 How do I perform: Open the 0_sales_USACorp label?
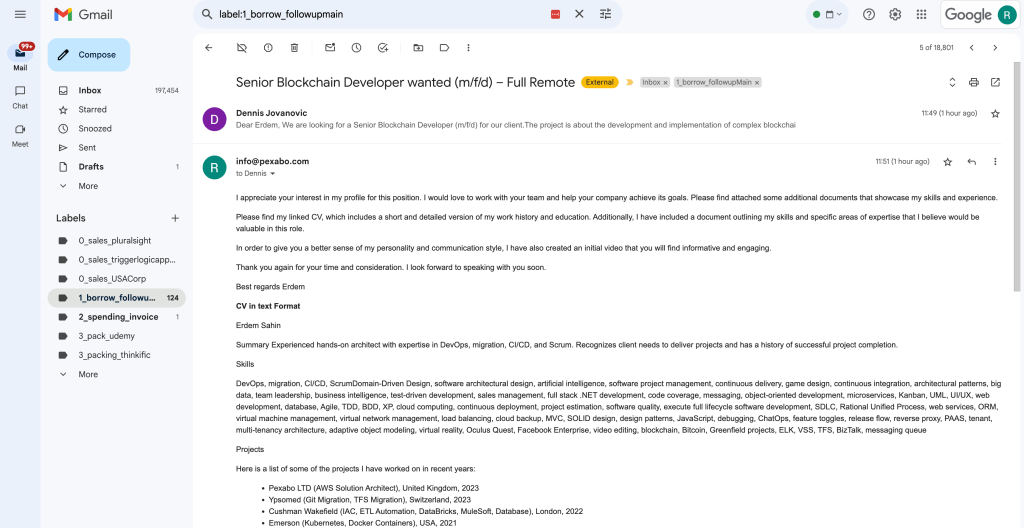coord(116,278)
